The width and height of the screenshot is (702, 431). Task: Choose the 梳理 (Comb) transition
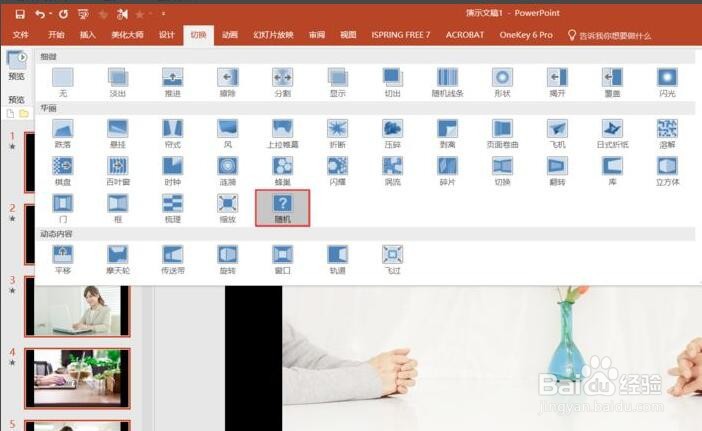(x=173, y=209)
